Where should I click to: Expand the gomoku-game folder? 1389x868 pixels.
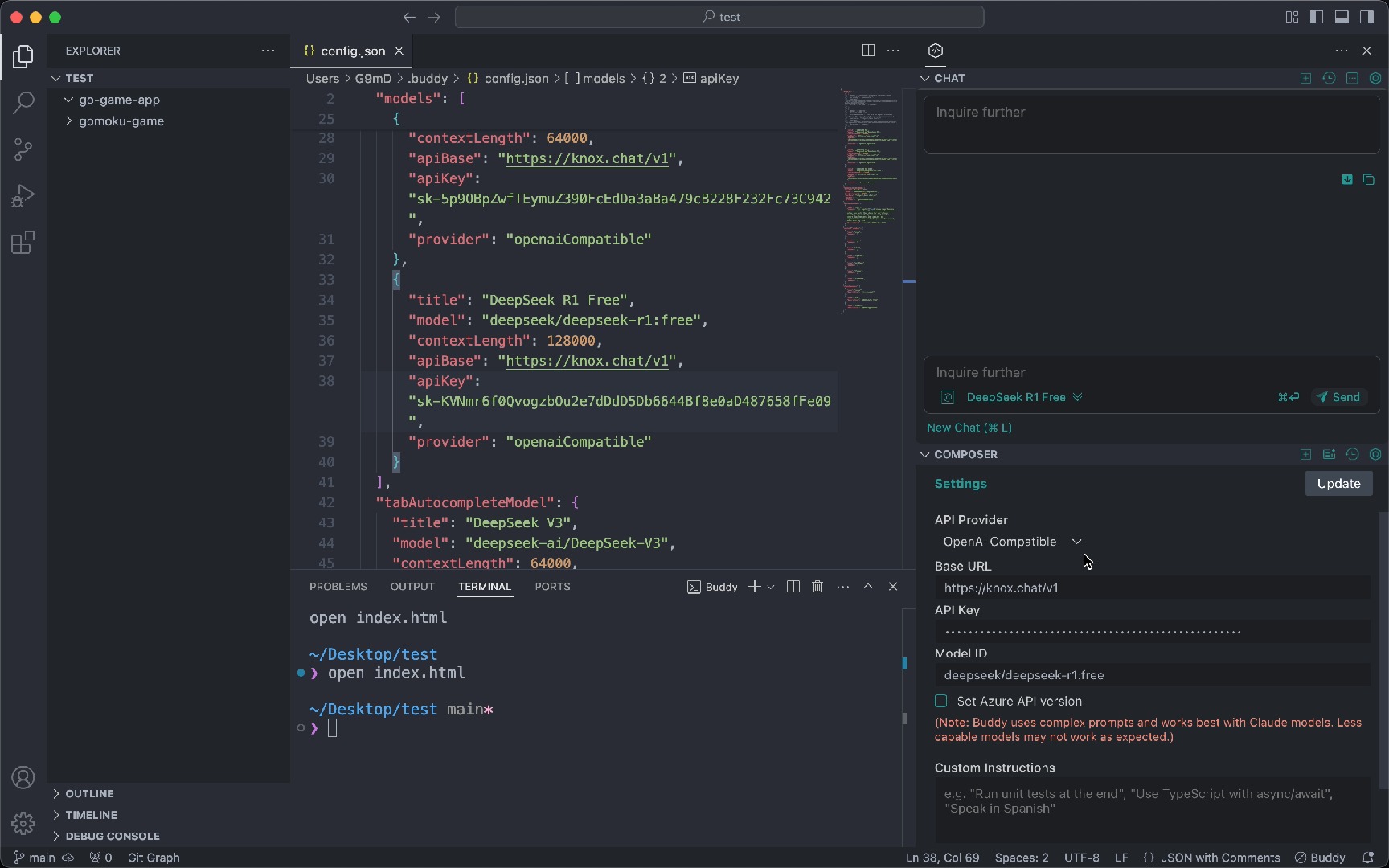click(x=121, y=121)
